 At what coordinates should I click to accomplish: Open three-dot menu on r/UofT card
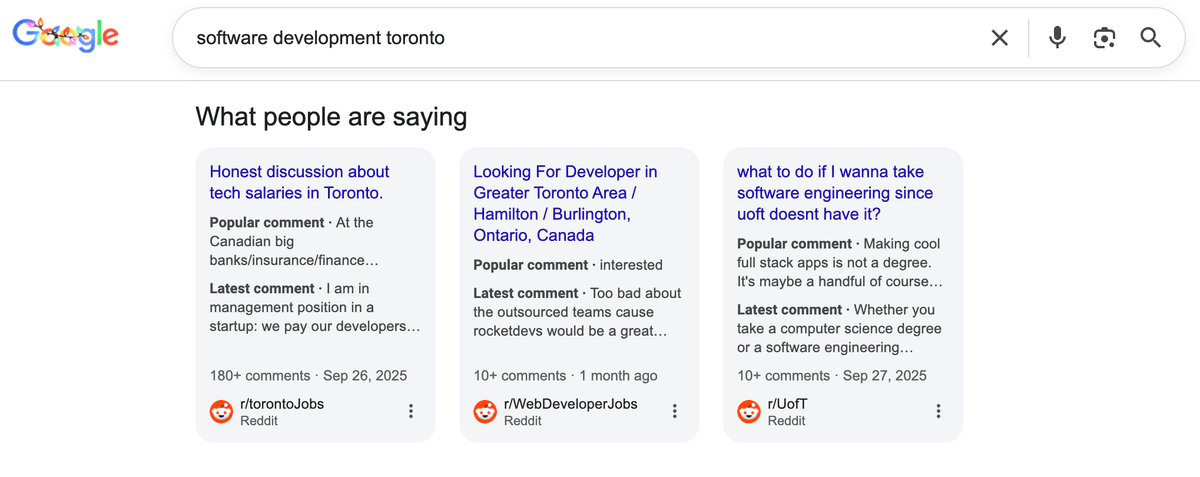(x=938, y=411)
